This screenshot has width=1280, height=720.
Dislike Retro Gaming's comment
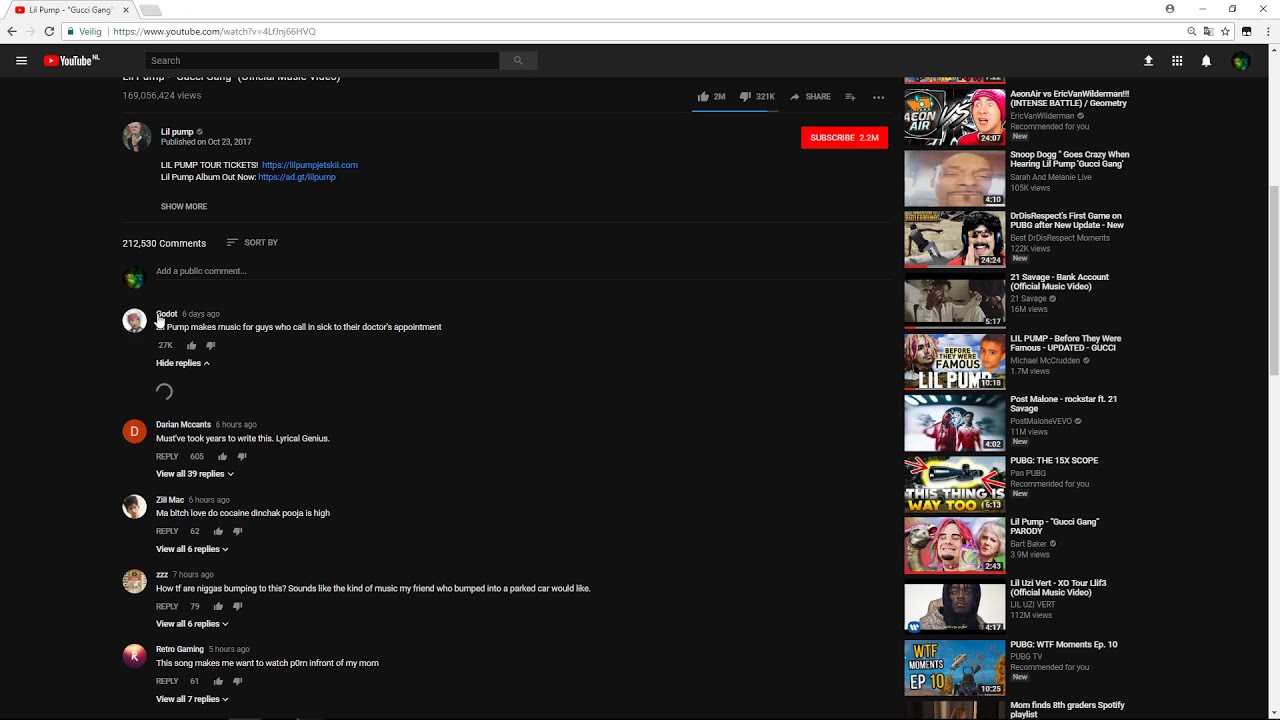pos(237,681)
